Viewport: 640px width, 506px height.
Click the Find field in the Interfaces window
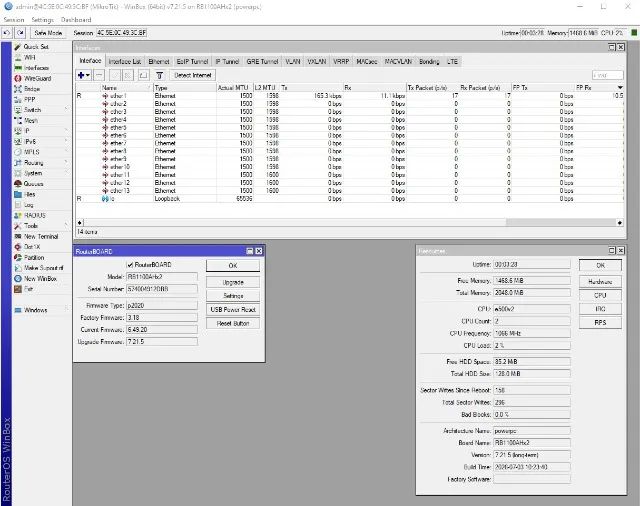pyautogui.click(x=607, y=75)
